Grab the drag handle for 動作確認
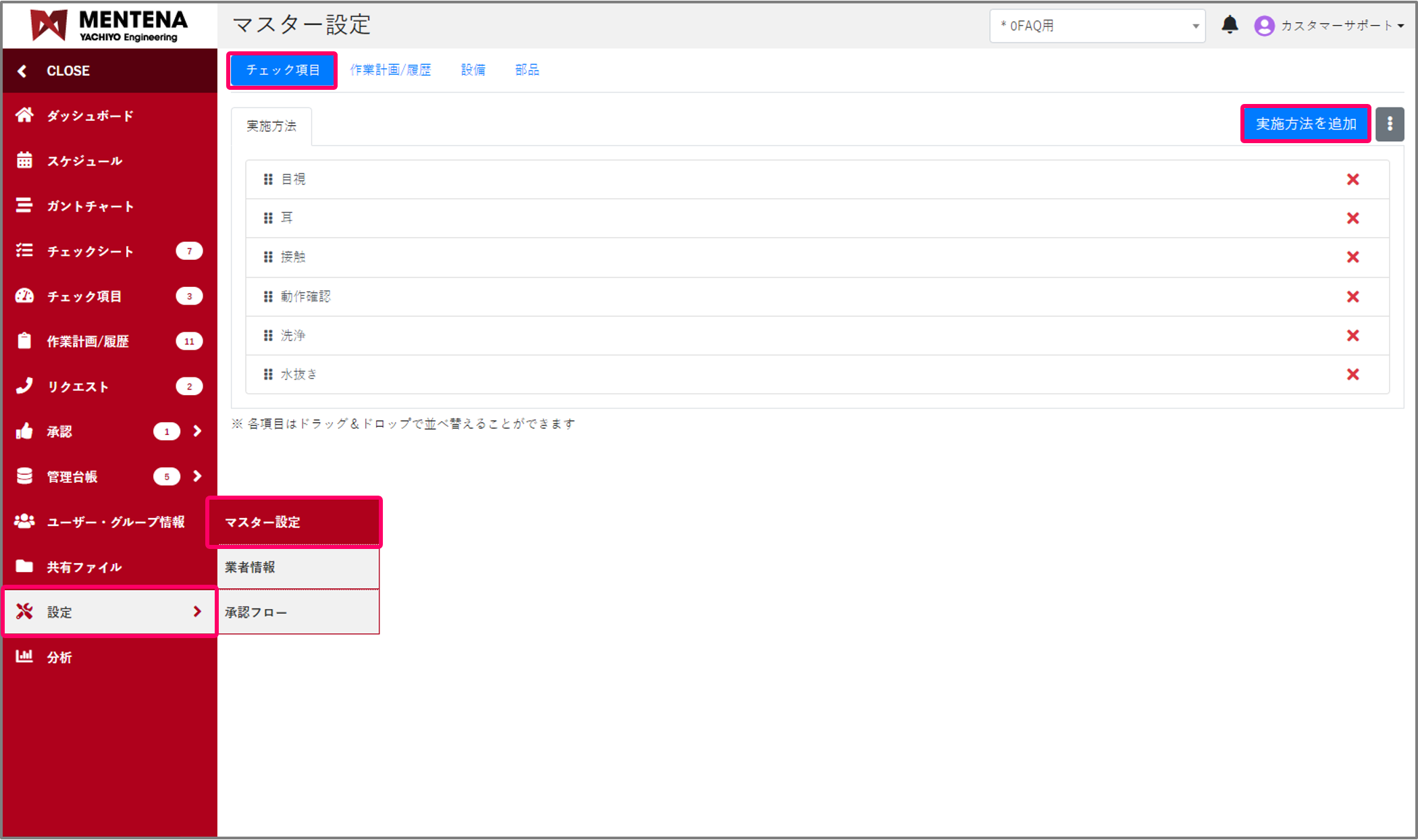The width and height of the screenshot is (1418, 840). click(268, 296)
